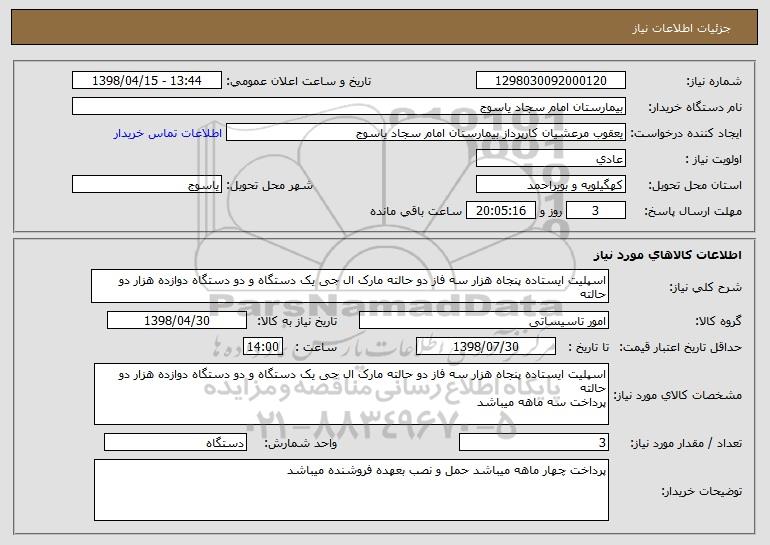
Task: Click the header title جزئیات اطلاعات نیاز
Action: point(681,28)
